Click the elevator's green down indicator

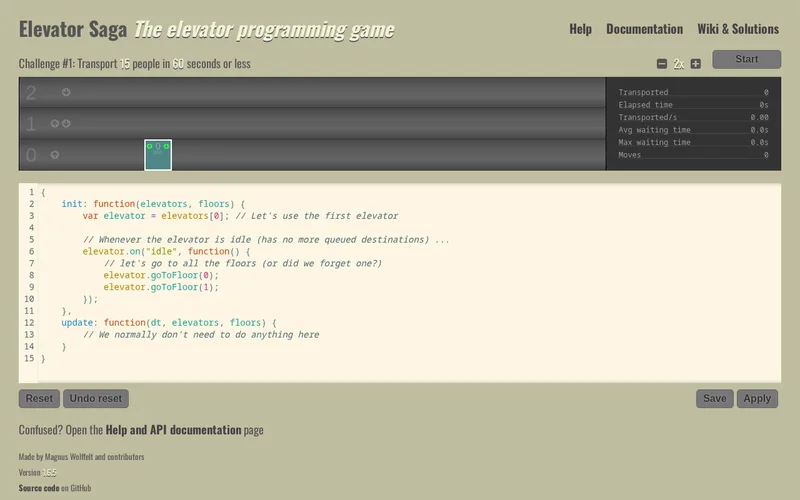coord(166,146)
